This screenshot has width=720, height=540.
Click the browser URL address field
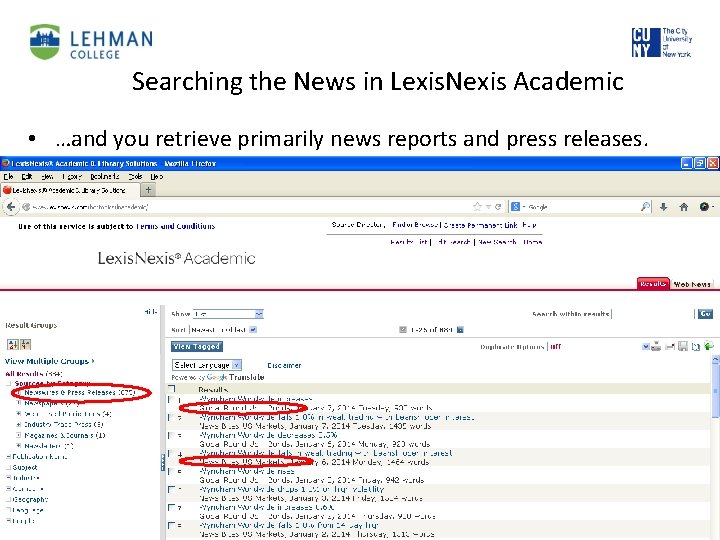coord(246,207)
